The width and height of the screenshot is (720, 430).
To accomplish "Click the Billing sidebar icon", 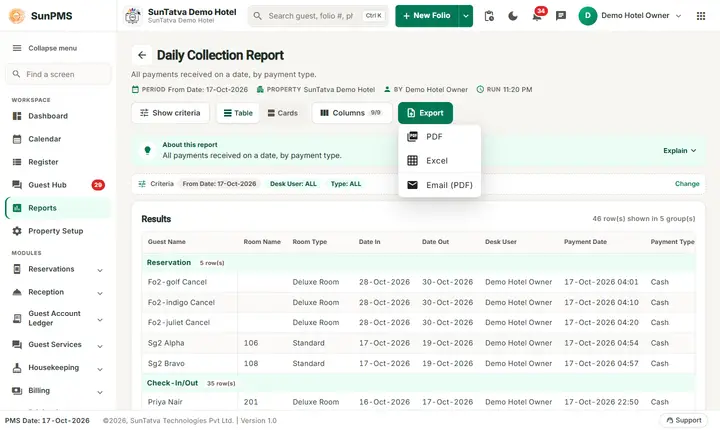I will click(x=17, y=390).
